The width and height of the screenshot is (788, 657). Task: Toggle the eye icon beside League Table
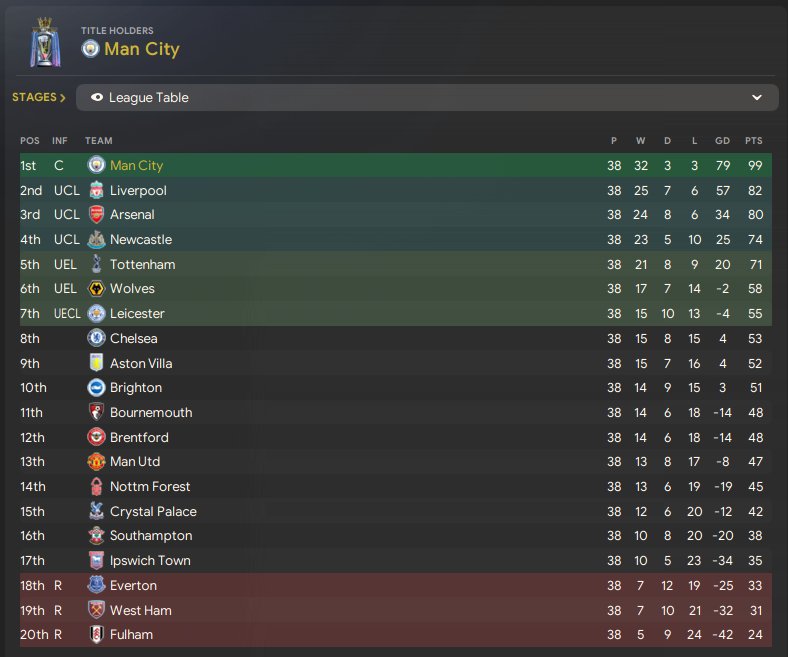[x=97, y=98]
